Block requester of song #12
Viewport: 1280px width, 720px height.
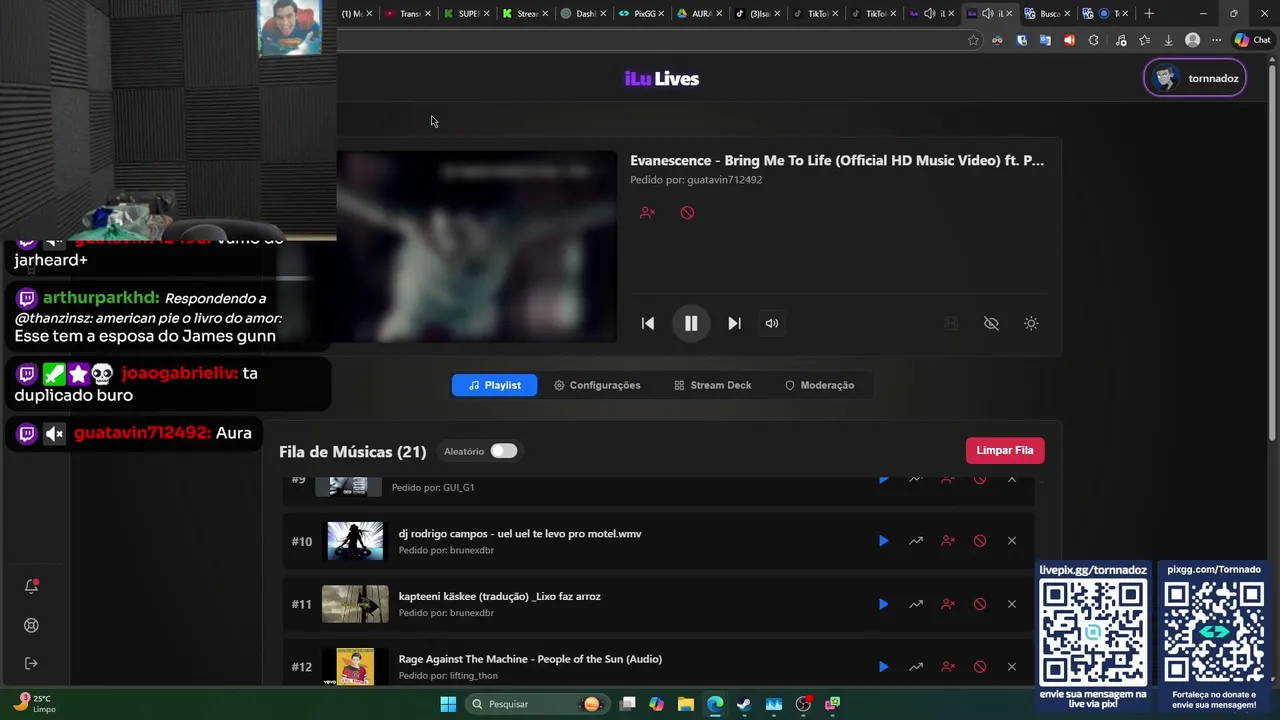(948, 667)
